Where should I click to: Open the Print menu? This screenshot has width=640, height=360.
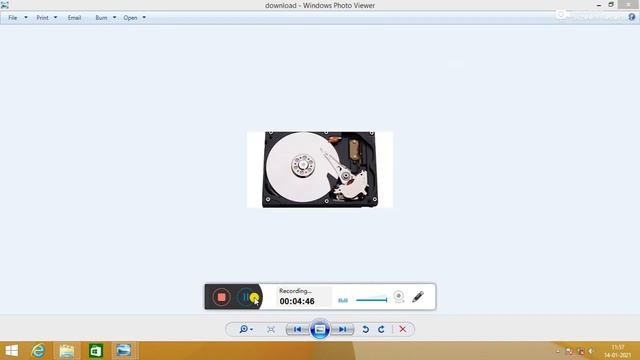(42, 18)
